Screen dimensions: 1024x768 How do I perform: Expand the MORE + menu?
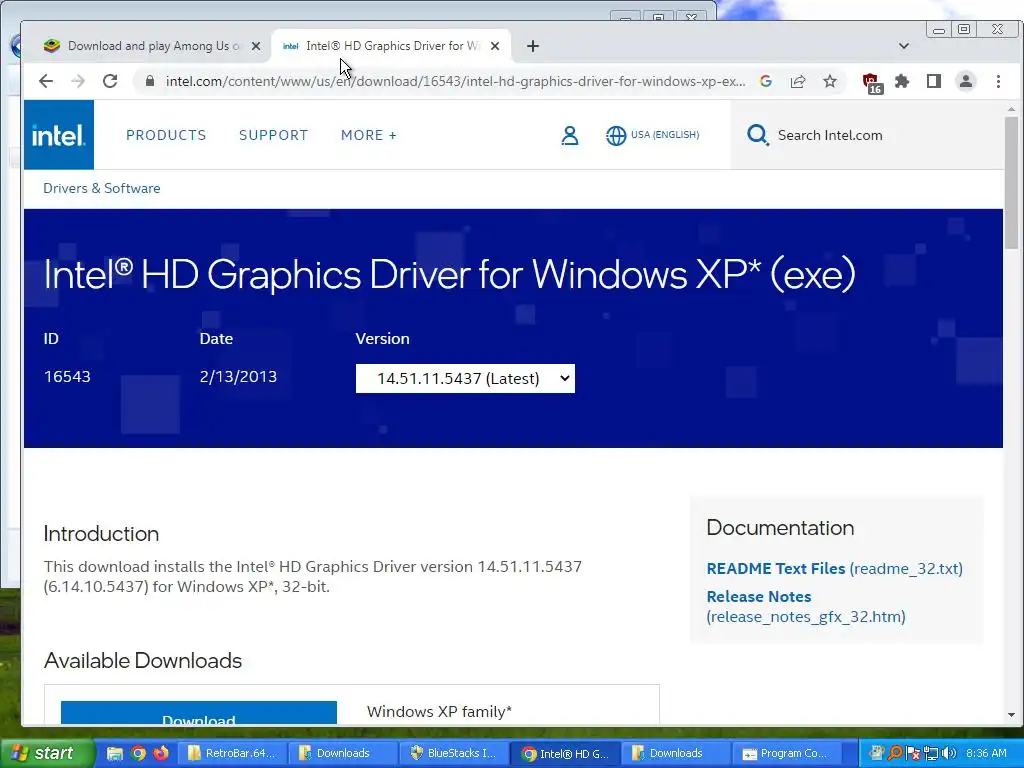[368, 135]
